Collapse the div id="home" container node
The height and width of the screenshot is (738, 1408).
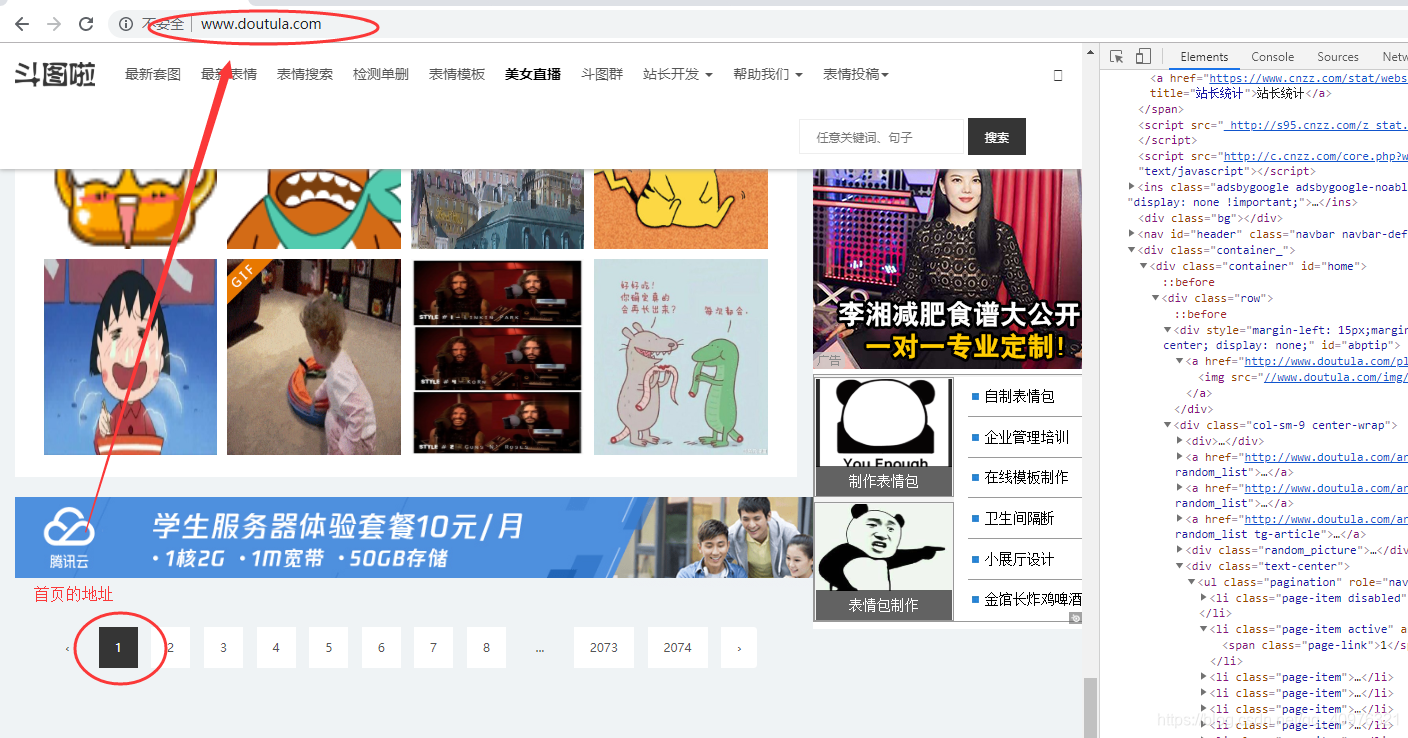pos(1144,266)
